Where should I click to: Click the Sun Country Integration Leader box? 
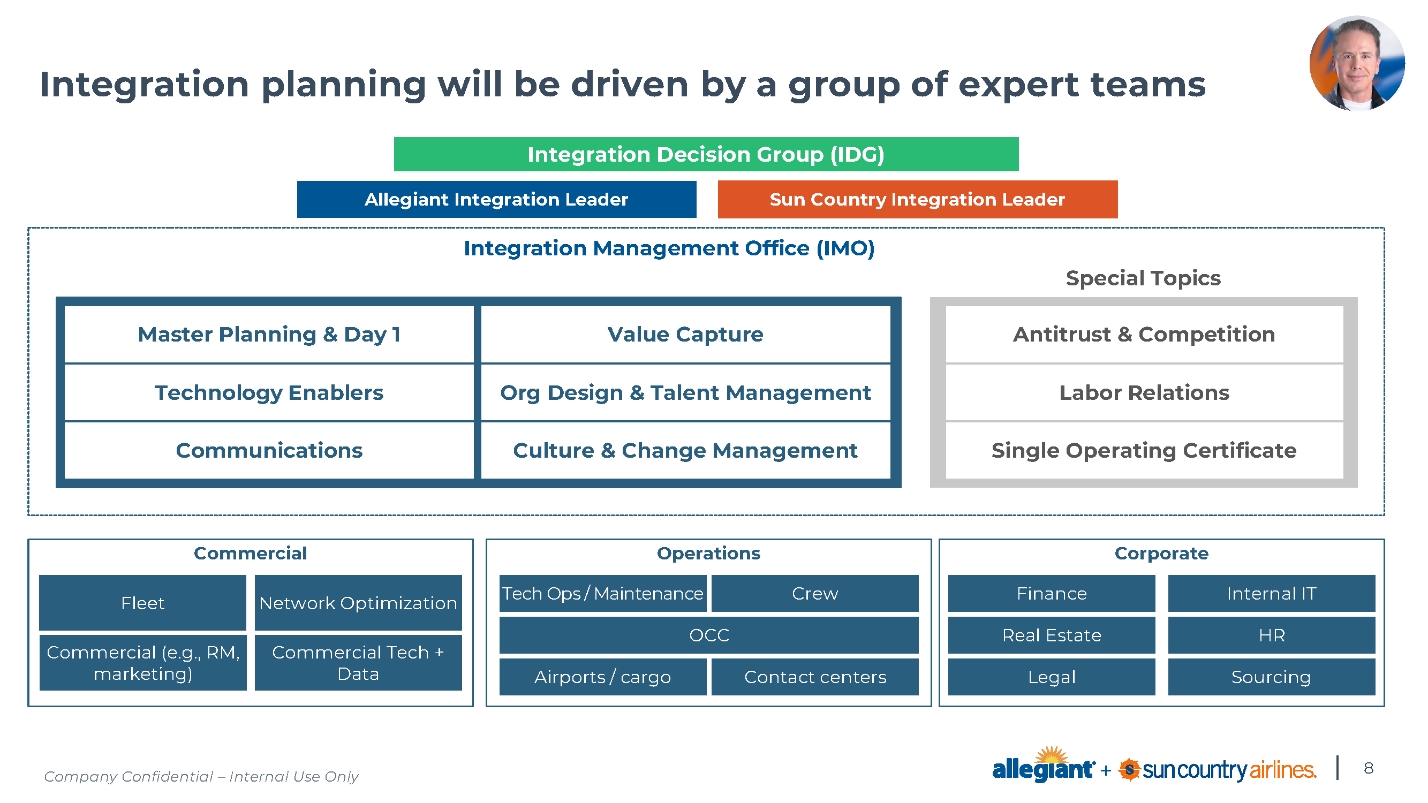click(x=917, y=199)
